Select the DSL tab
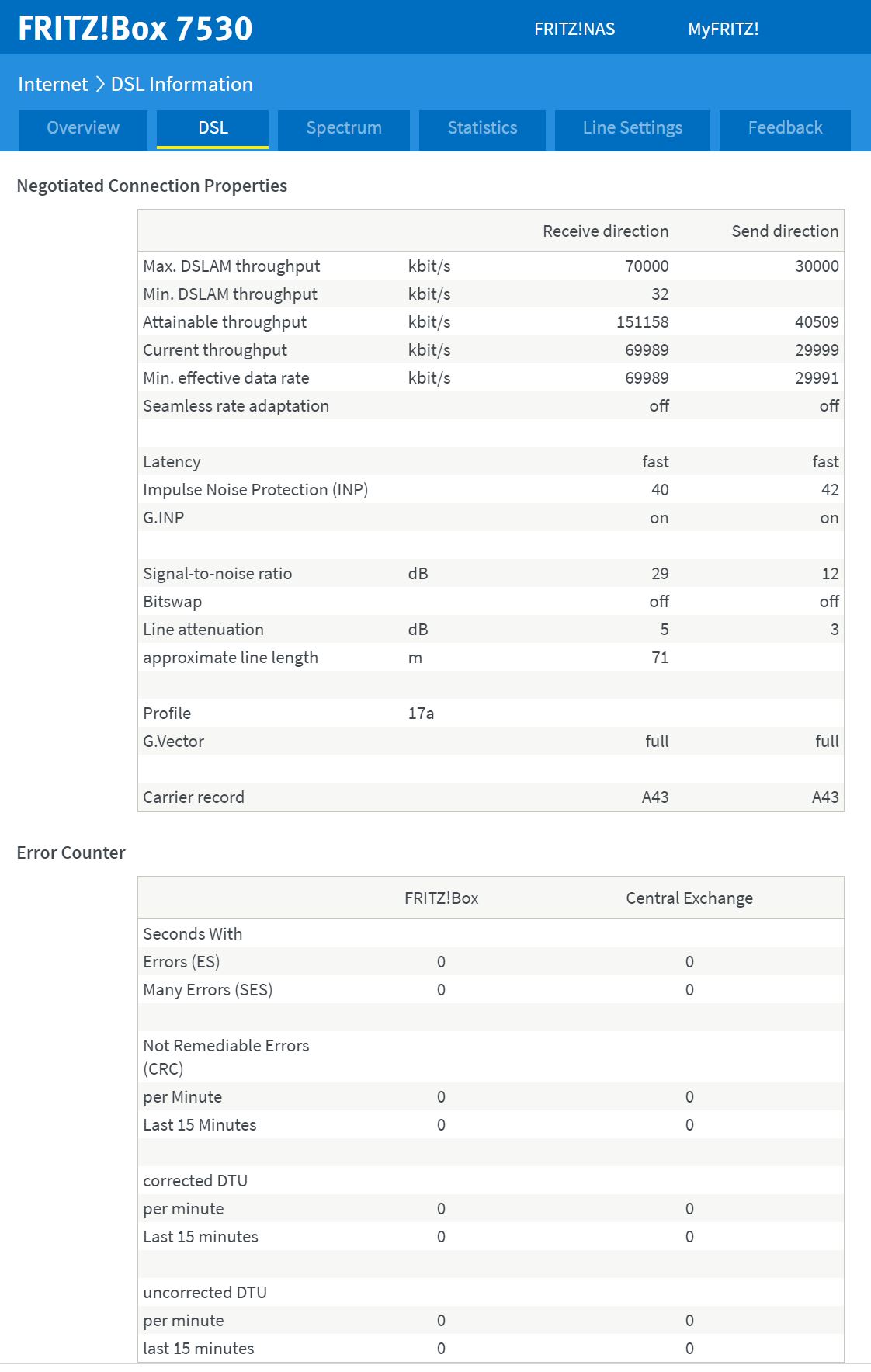871x1372 pixels. point(213,128)
